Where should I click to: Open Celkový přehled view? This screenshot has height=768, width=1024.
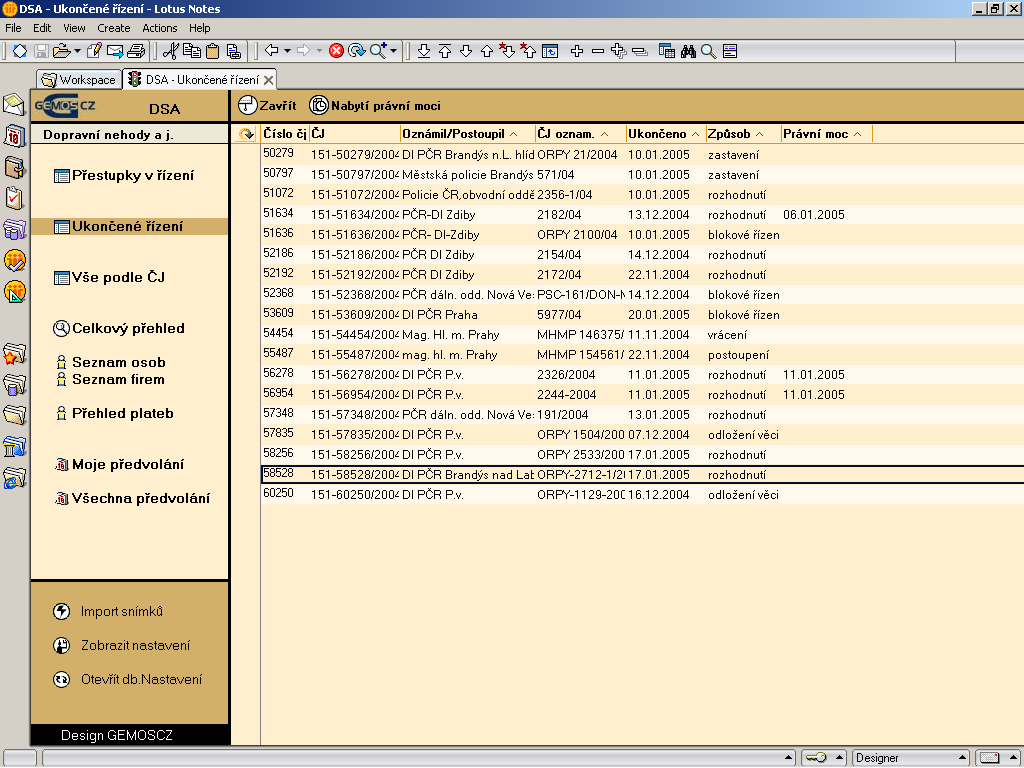point(119,328)
